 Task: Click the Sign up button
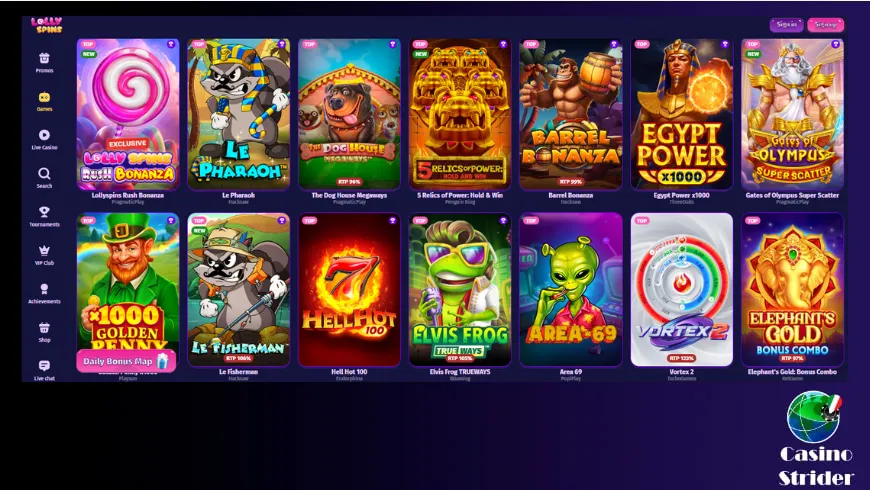(826, 24)
